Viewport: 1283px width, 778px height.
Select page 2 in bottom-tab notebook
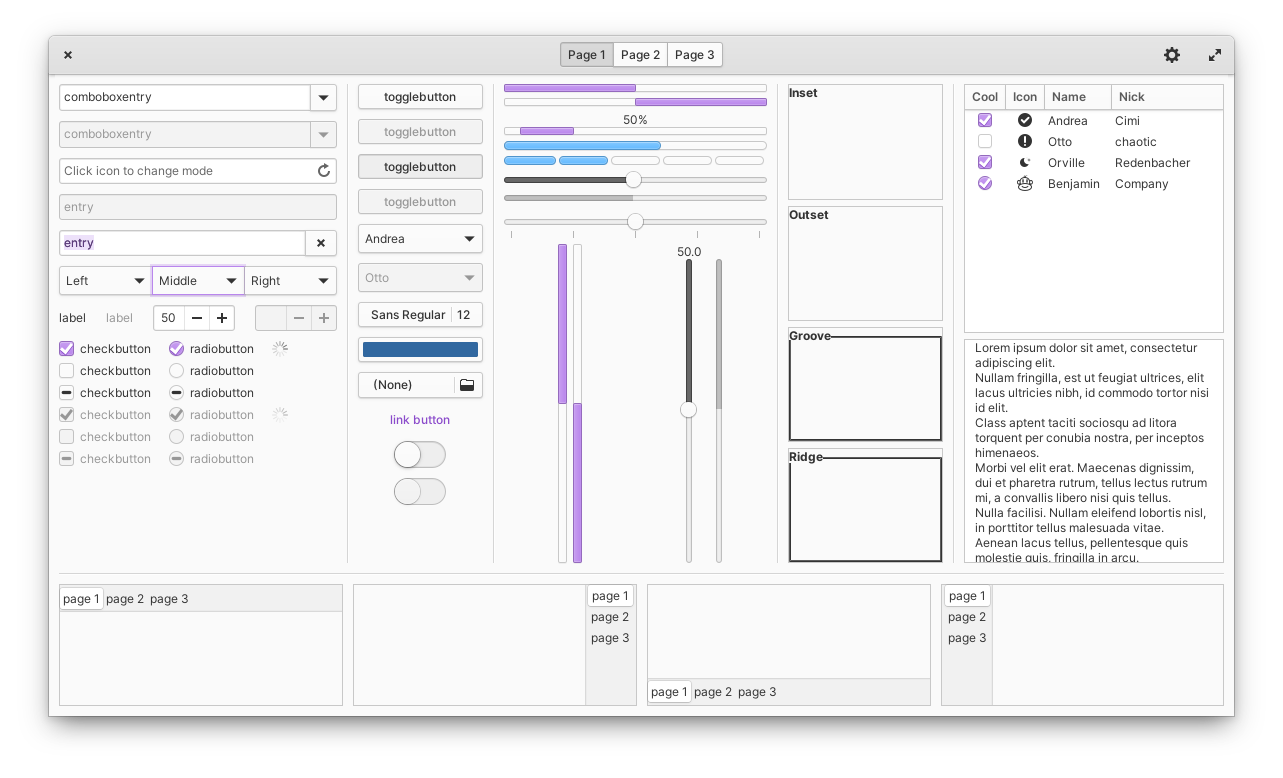tap(713, 692)
